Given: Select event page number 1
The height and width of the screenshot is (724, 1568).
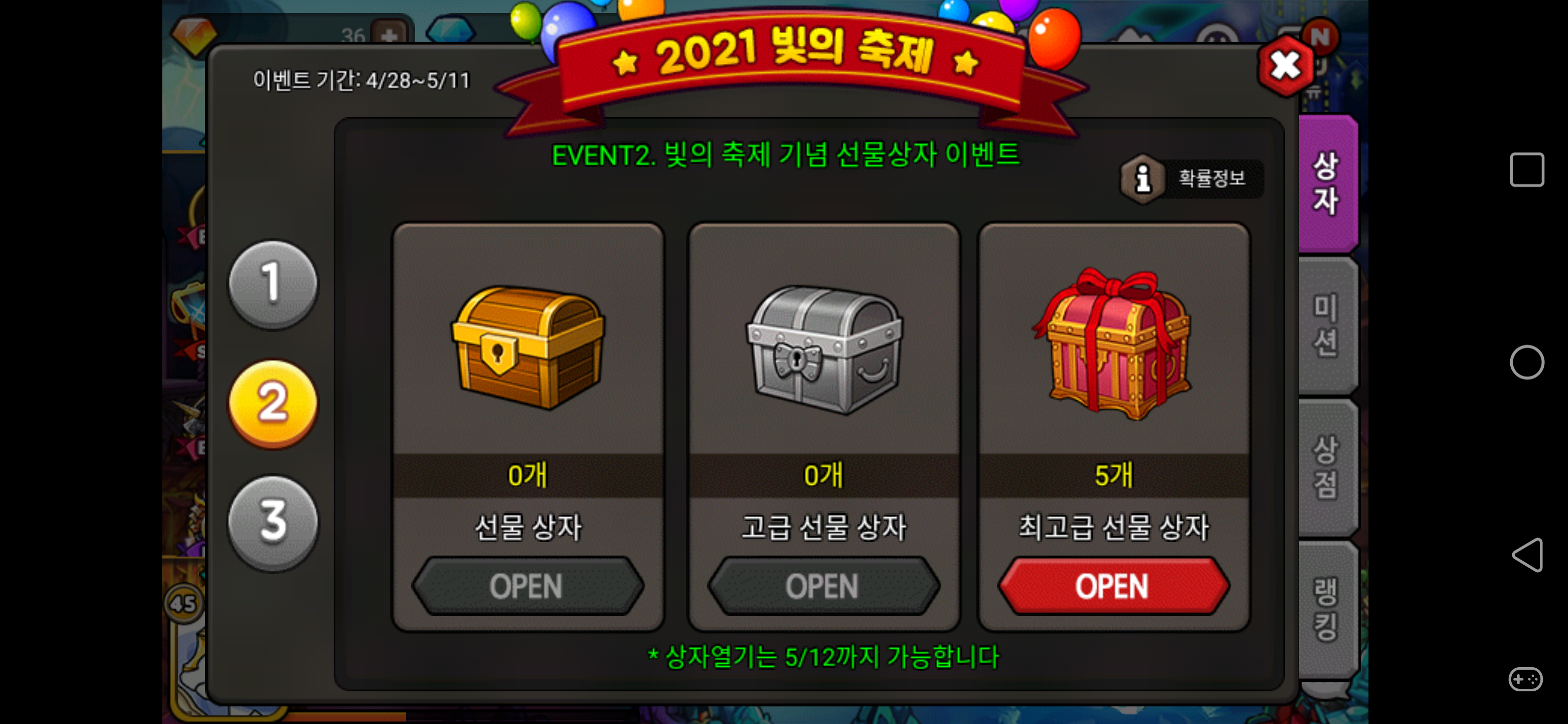Looking at the screenshot, I should click(273, 284).
